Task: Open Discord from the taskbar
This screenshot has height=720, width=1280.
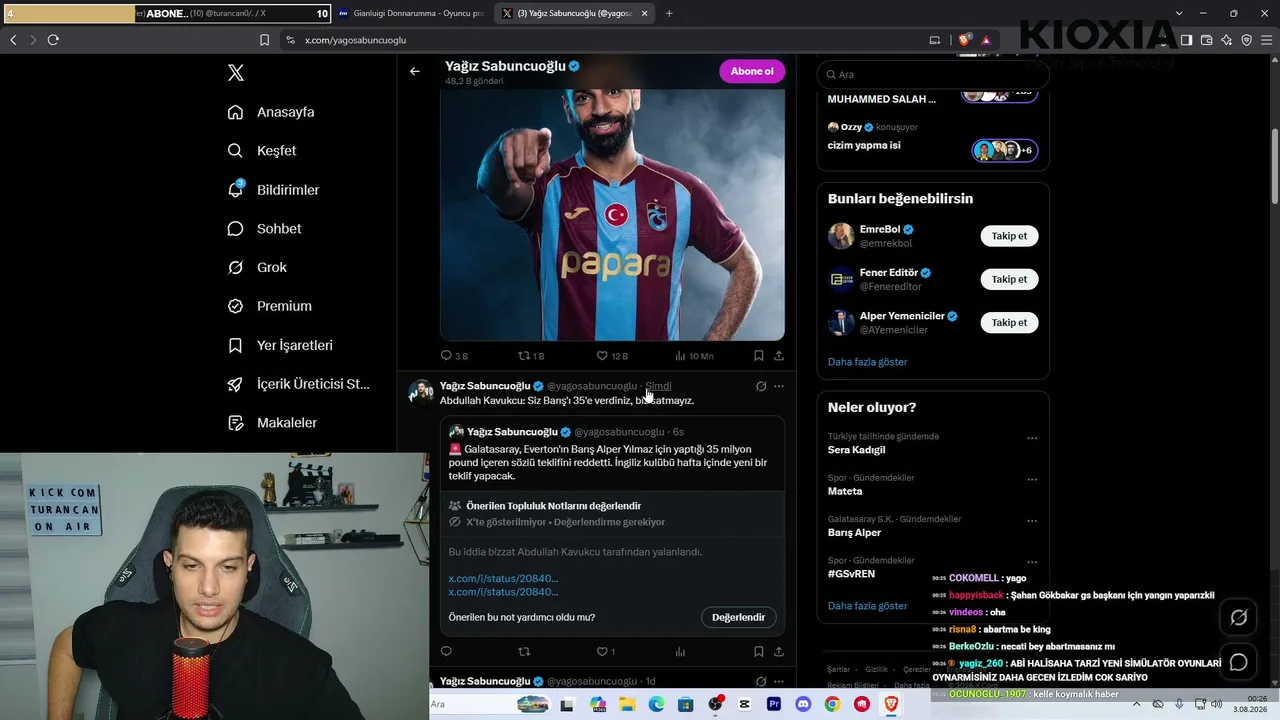Action: pyautogui.click(x=803, y=704)
